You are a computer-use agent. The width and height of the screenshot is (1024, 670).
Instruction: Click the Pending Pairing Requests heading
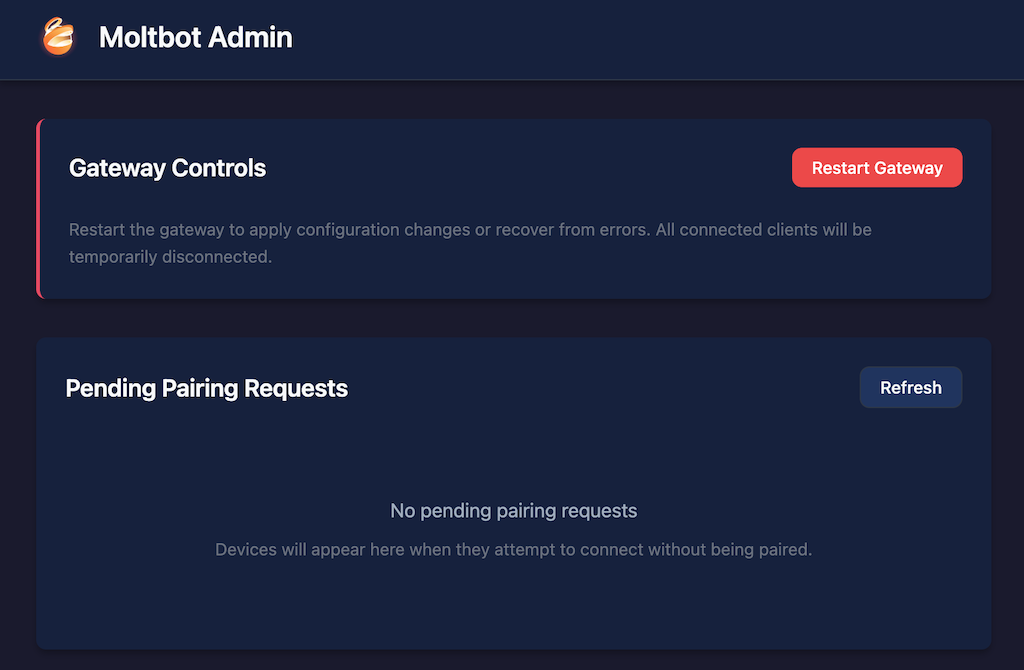coord(206,389)
